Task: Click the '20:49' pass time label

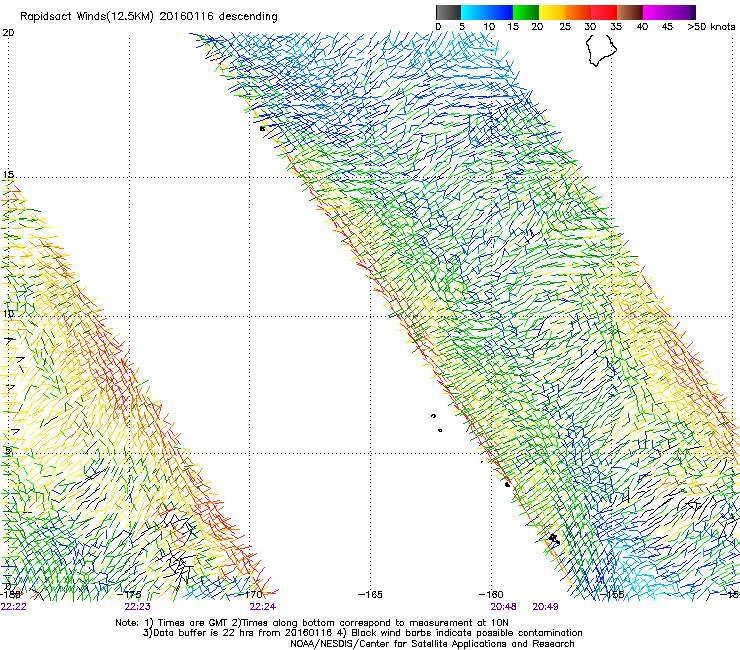Action: [x=545, y=607]
